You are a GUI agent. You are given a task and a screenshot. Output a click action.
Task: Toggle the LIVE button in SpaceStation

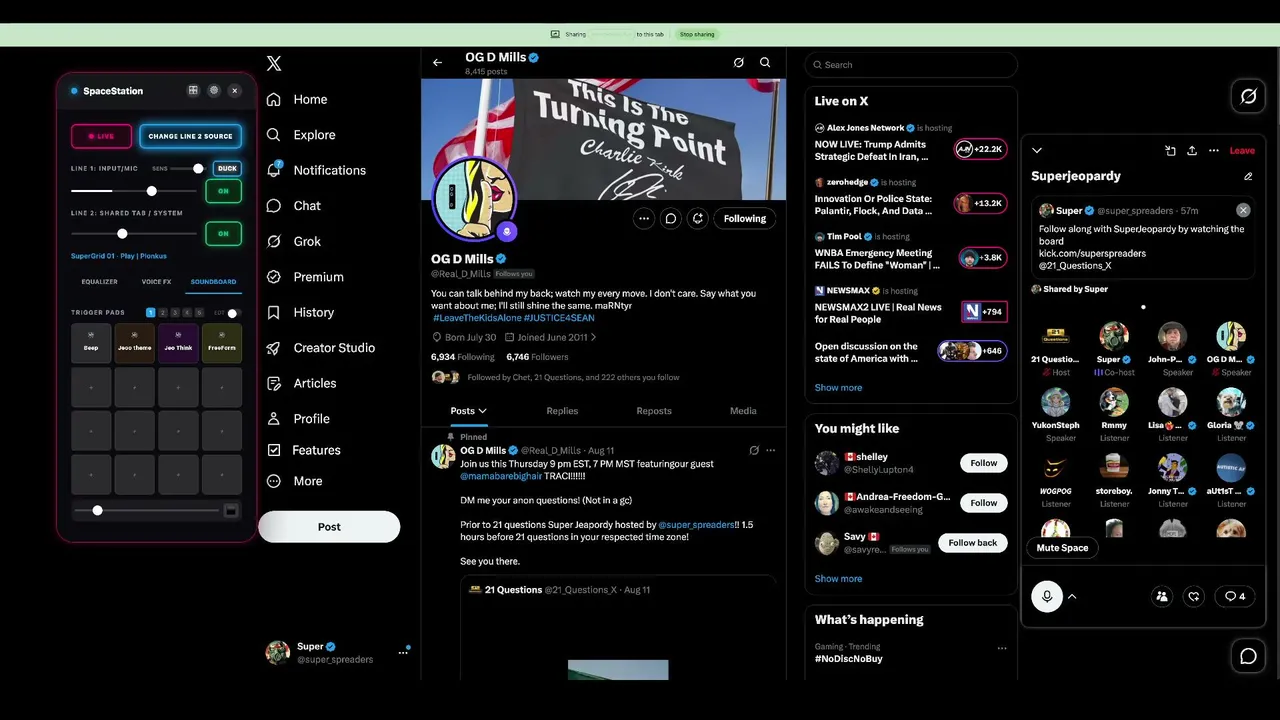click(x=101, y=136)
